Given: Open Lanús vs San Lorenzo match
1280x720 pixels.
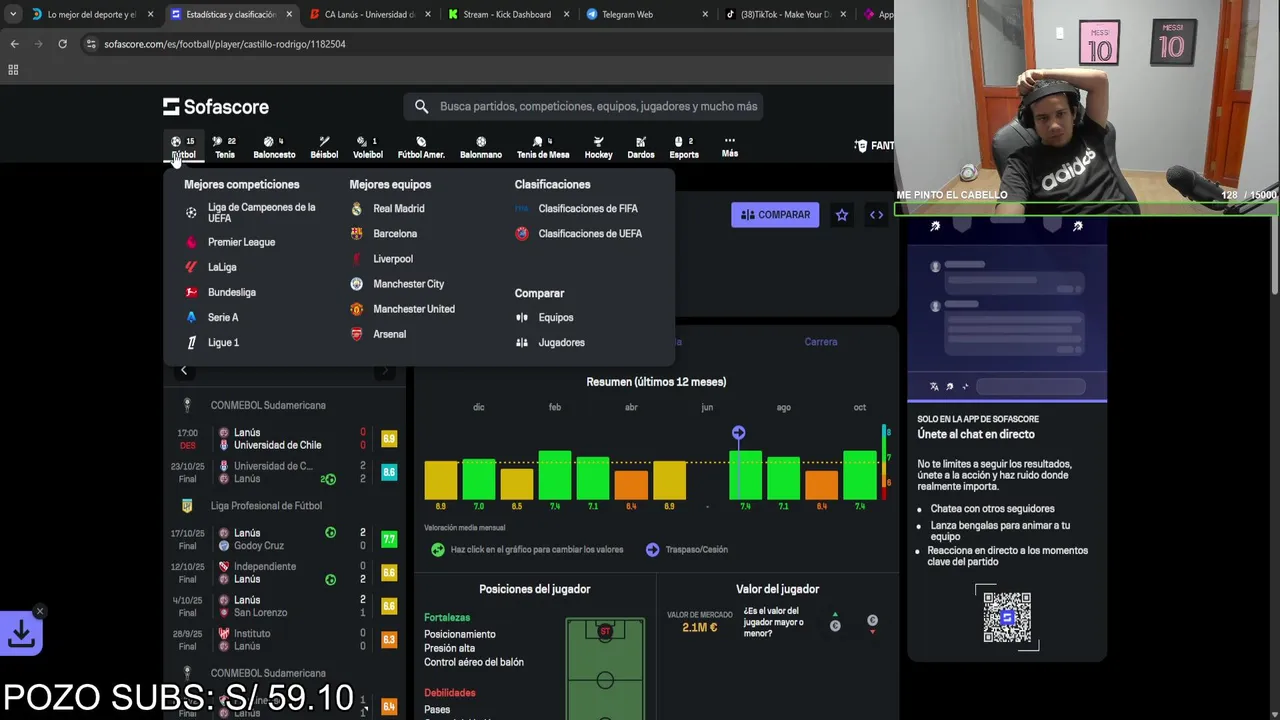Looking at the screenshot, I should pyautogui.click(x=286, y=606).
